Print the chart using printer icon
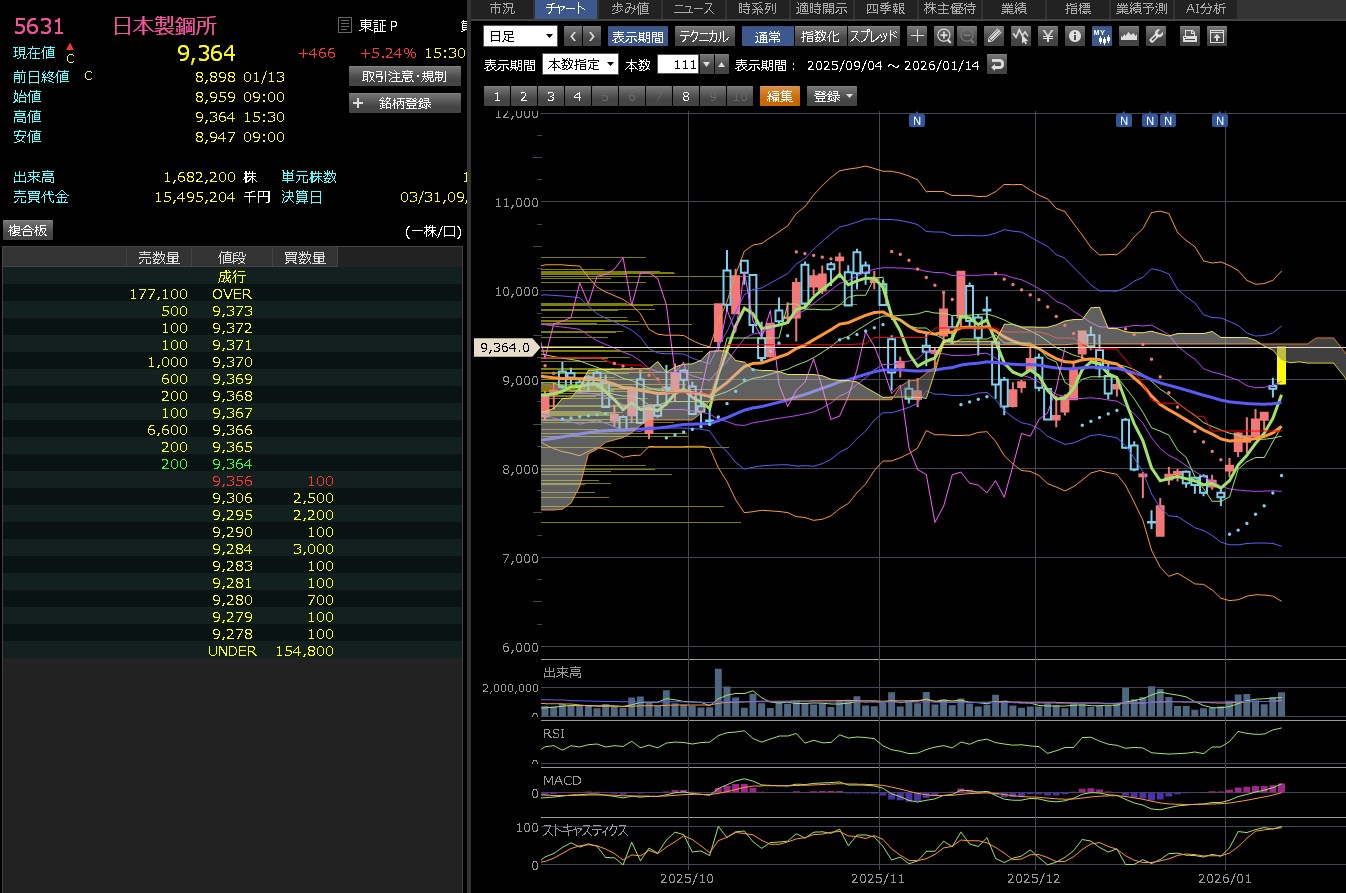The width and height of the screenshot is (1346, 893). [x=1189, y=36]
